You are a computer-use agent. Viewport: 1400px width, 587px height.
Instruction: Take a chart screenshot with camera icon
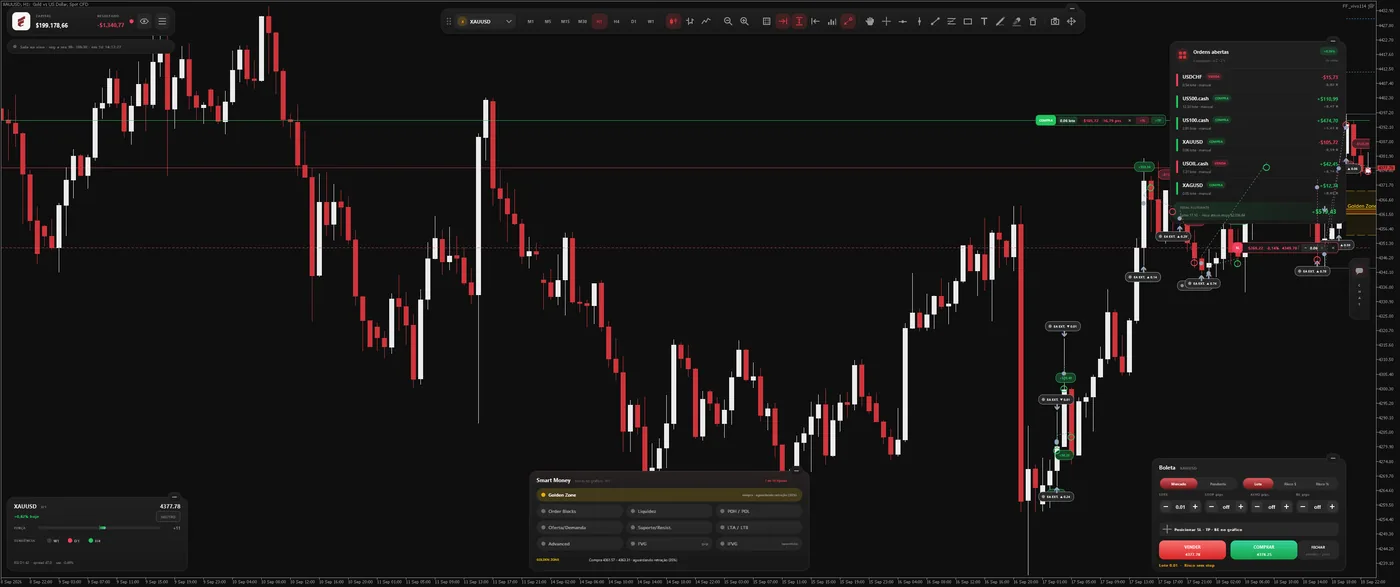[1055, 21]
